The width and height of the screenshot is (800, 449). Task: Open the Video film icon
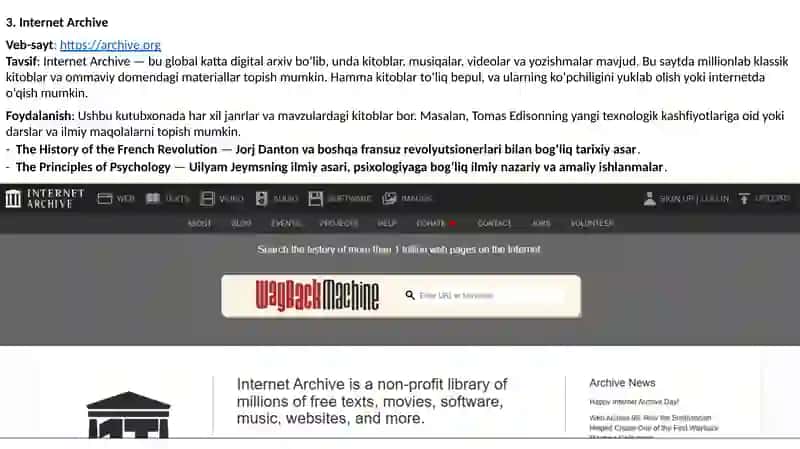[x=207, y=198]
